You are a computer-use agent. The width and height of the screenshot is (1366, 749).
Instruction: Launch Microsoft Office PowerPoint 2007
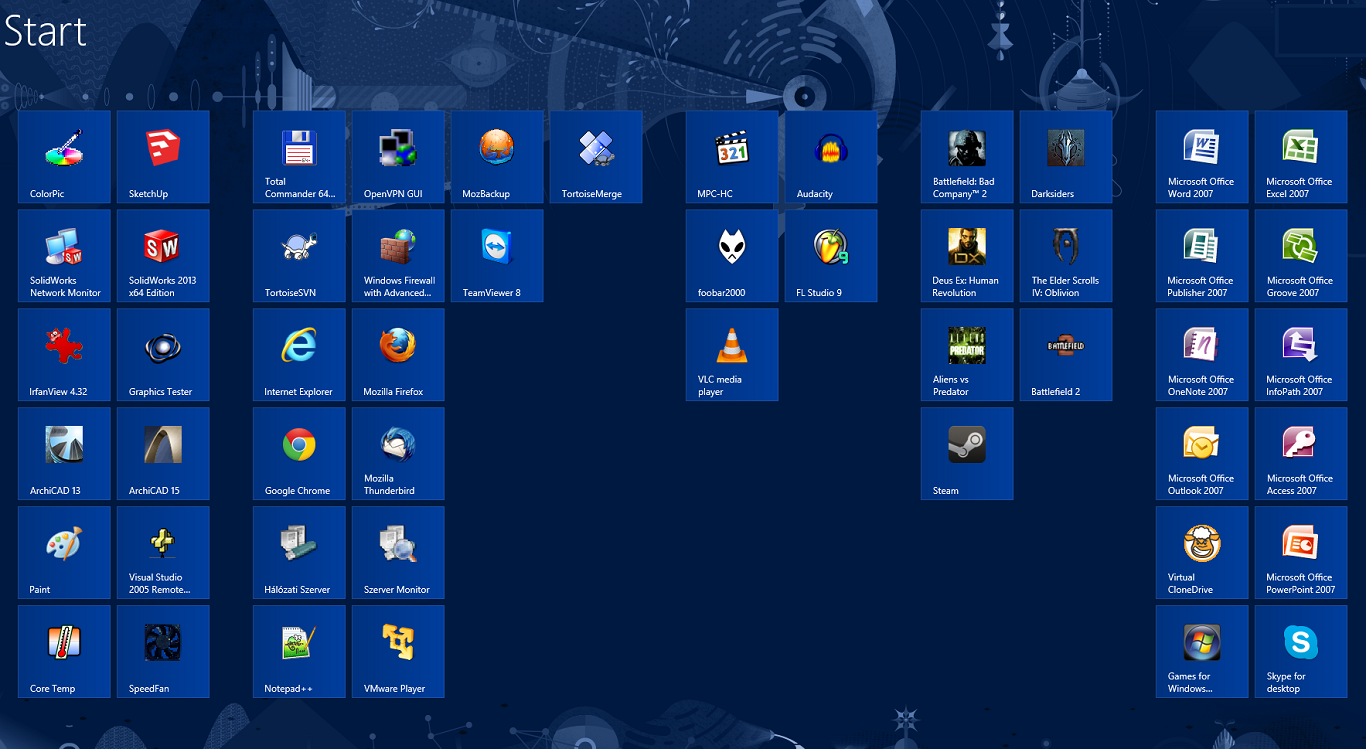1301,553
